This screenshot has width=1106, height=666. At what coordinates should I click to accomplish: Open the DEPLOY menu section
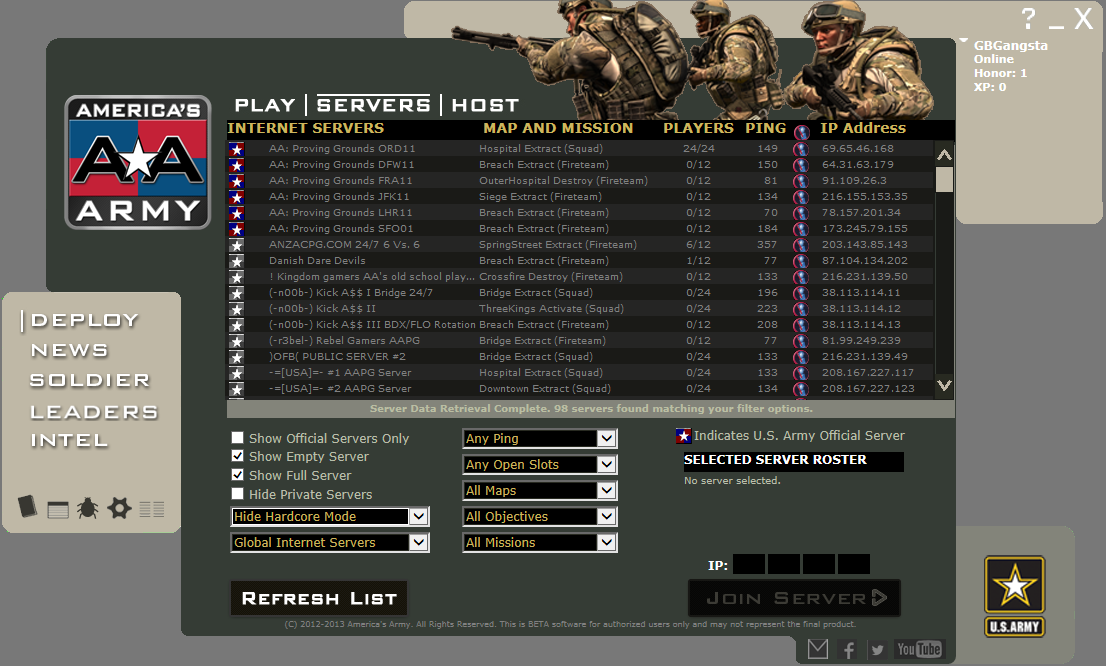coord(85,320)
